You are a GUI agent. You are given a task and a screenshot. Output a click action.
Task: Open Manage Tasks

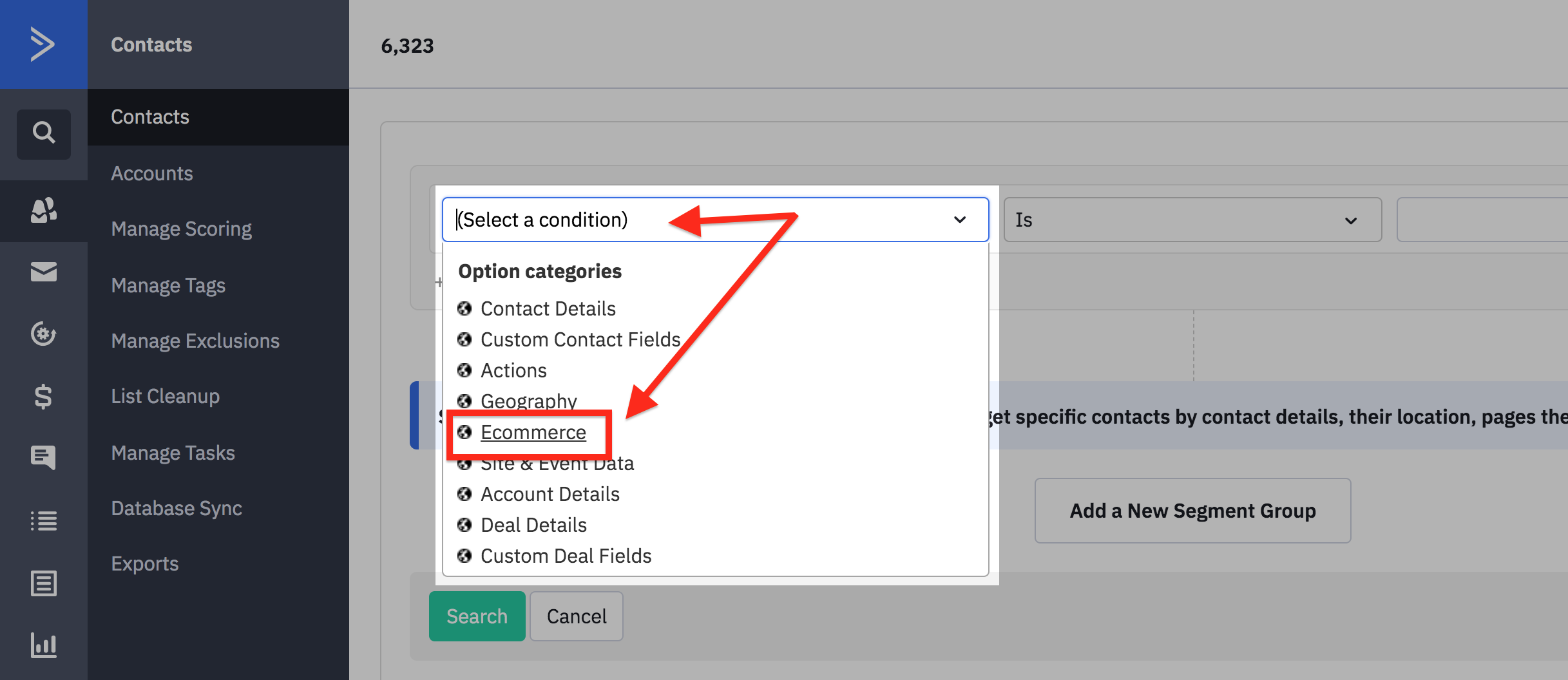coord(173,453)
